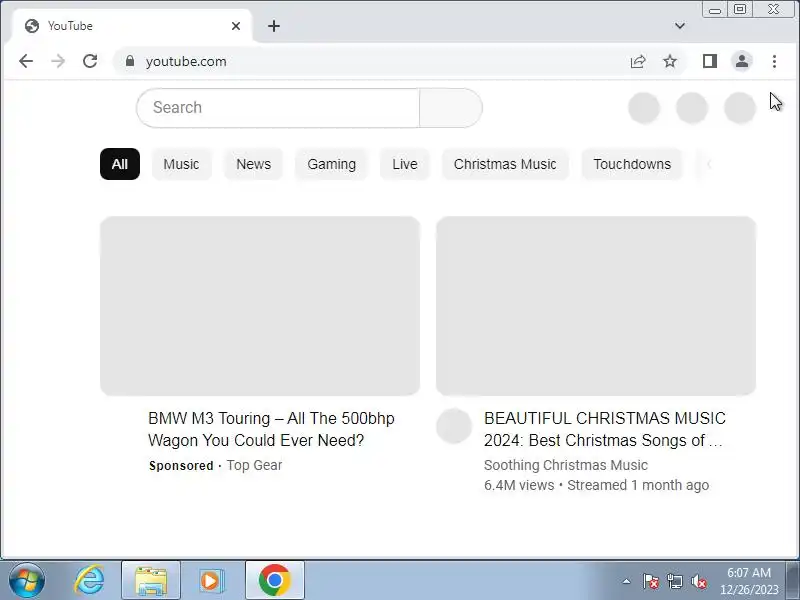Click the Soothing Christmas Music channel avatar
The height and width of the screenshot is (600, 800).
(x=454, y=426)
